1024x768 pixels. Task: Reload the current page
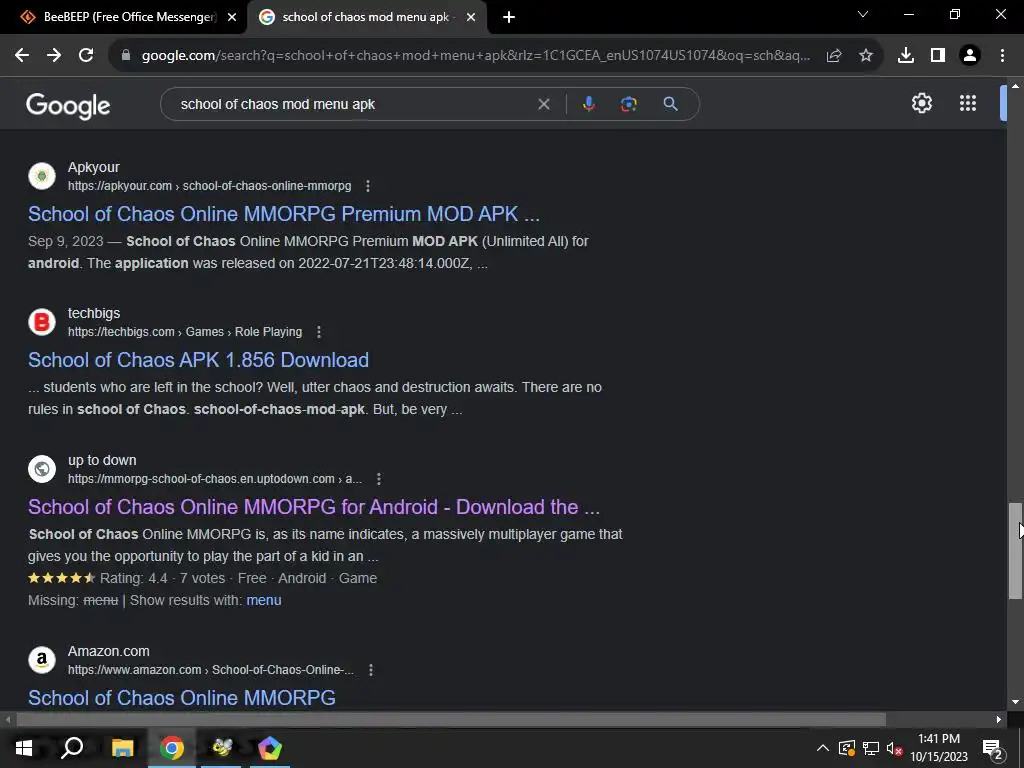[86, 56]
